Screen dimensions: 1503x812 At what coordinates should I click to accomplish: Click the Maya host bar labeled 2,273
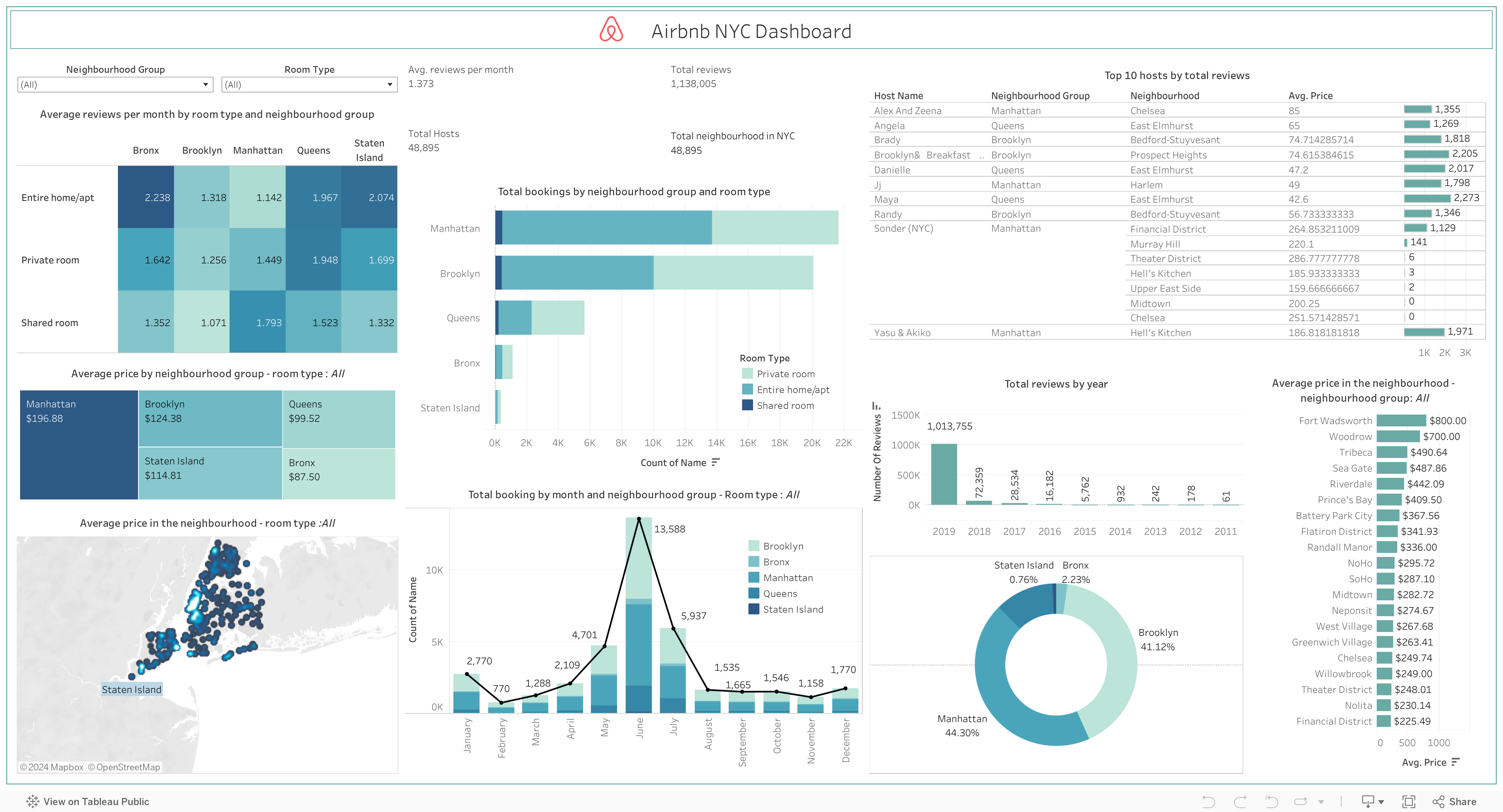pos(1427,198)
